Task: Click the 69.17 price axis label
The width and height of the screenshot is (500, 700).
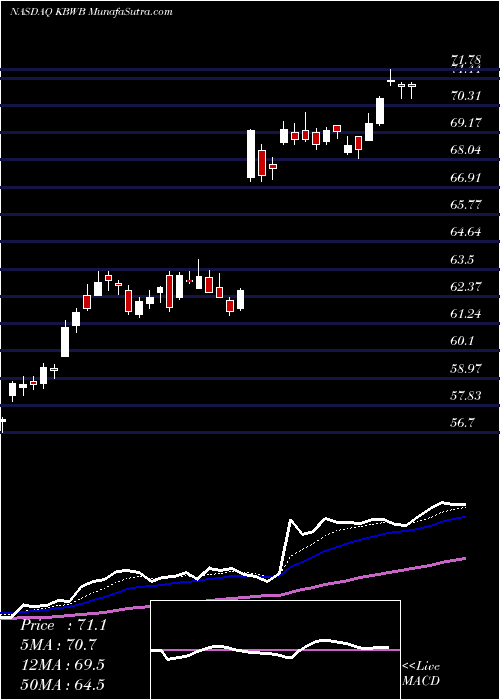Action: point(467,122)
